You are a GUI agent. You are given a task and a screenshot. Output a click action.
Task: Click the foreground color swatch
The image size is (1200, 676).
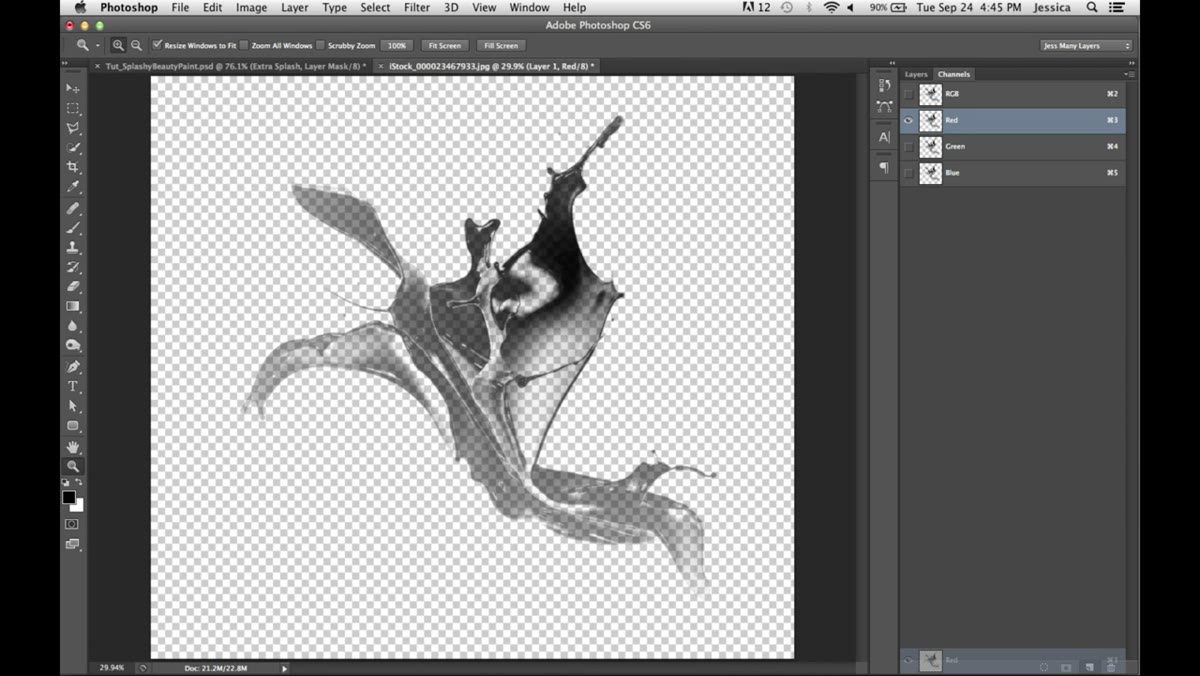[x=69, y=497]
